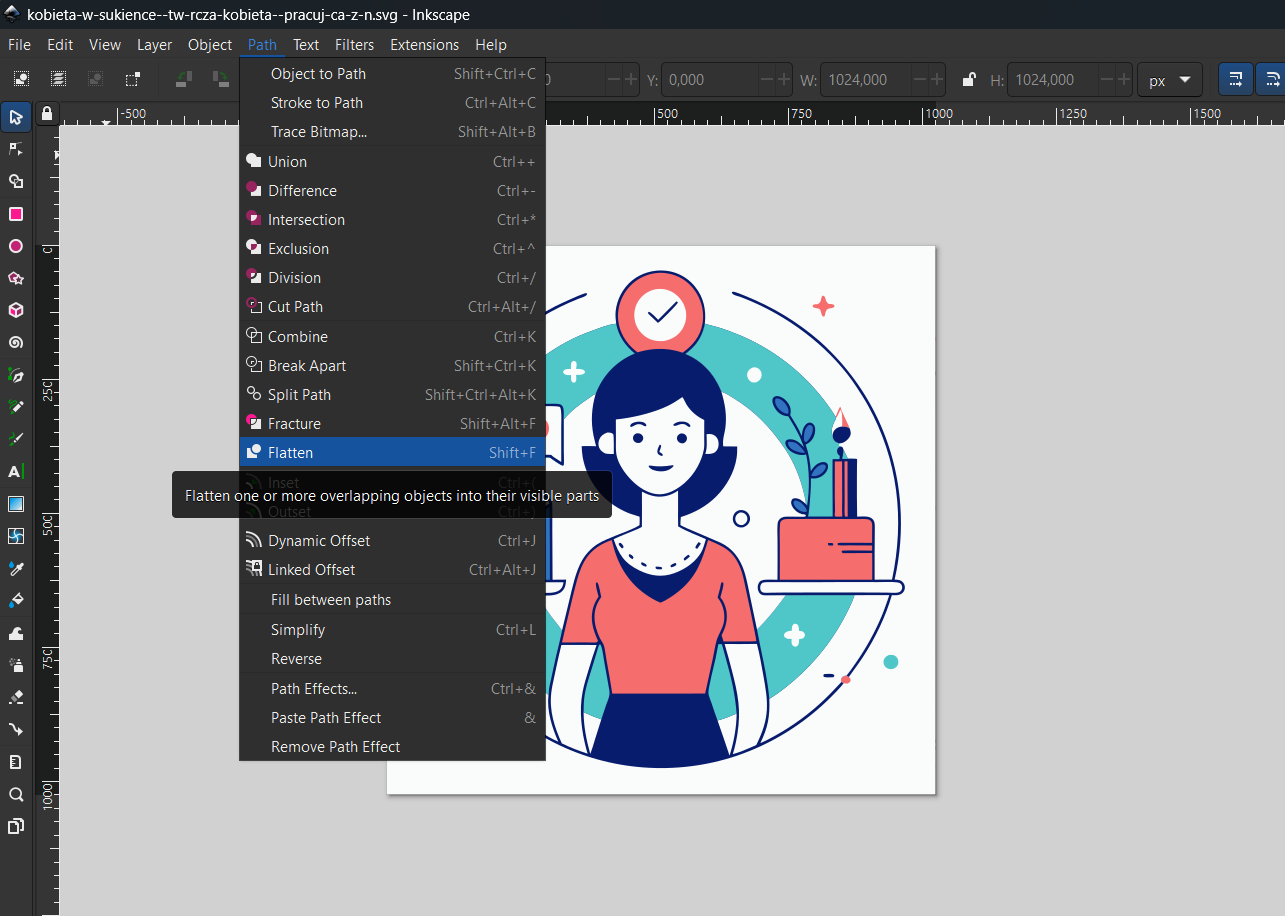The image size is (1285, 916).
Task: Select the Spiral tool
Action: tap(16, 342)
